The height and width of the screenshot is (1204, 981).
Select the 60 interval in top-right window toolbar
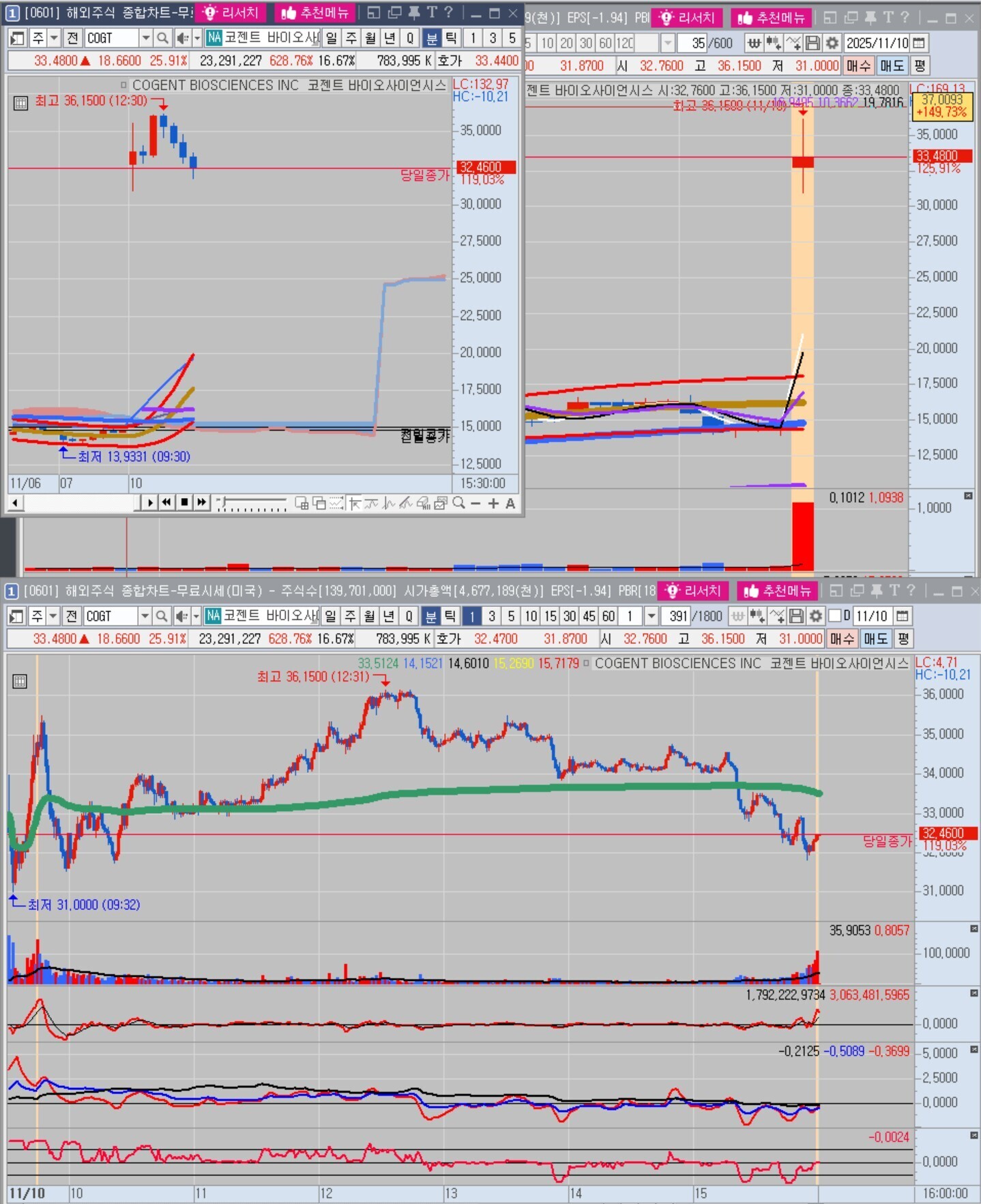click(x=605, y=44)
